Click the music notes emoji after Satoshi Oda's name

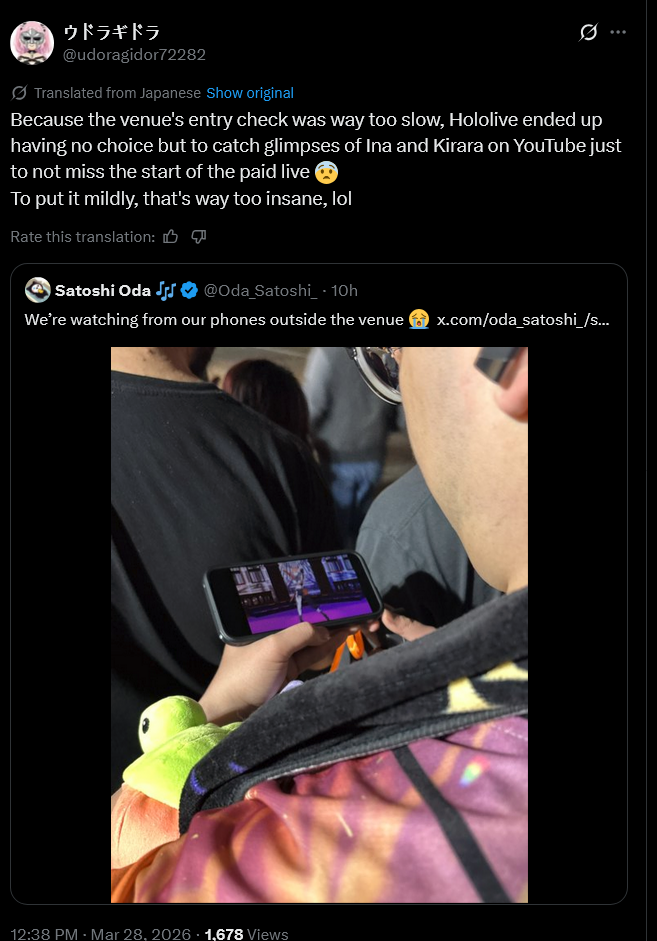click(166, 290)
